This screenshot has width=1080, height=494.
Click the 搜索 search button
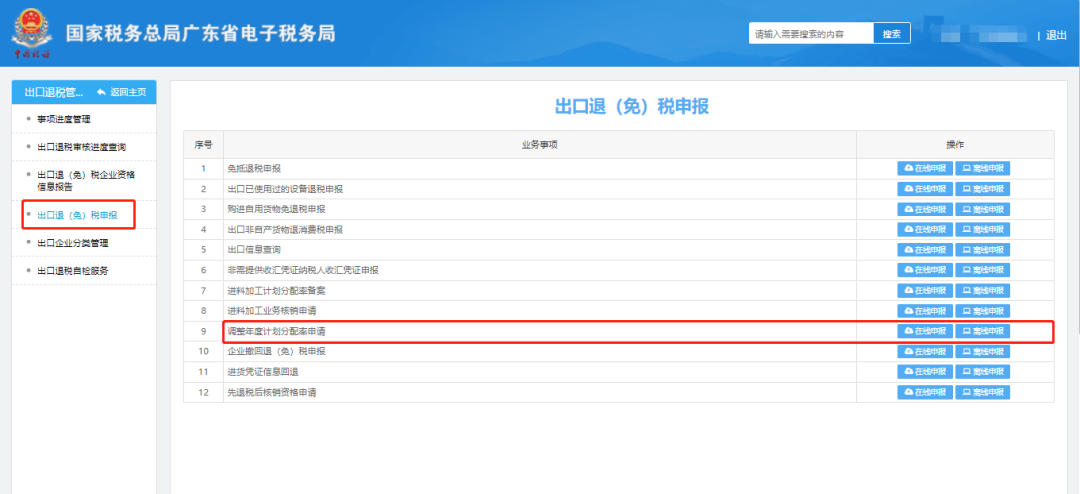[892, 33]
